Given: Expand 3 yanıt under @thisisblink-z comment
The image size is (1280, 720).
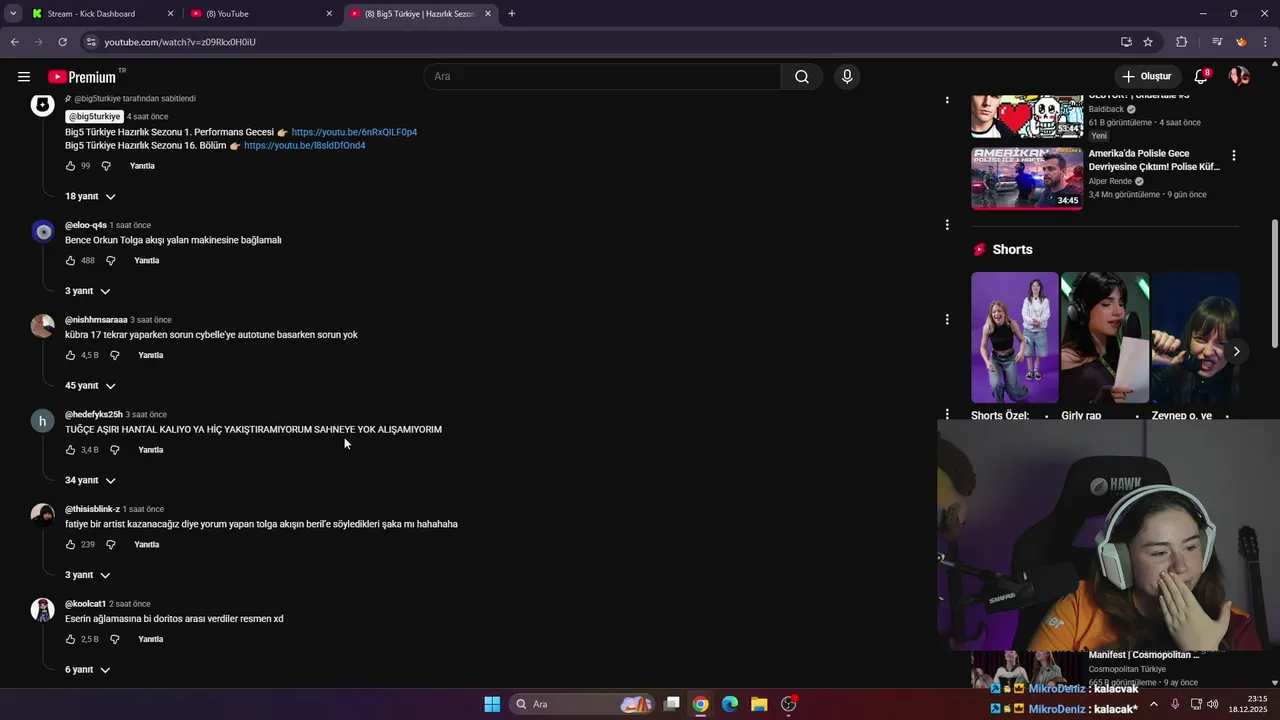Looking at the screenshot, I should [x=88, y=575].
